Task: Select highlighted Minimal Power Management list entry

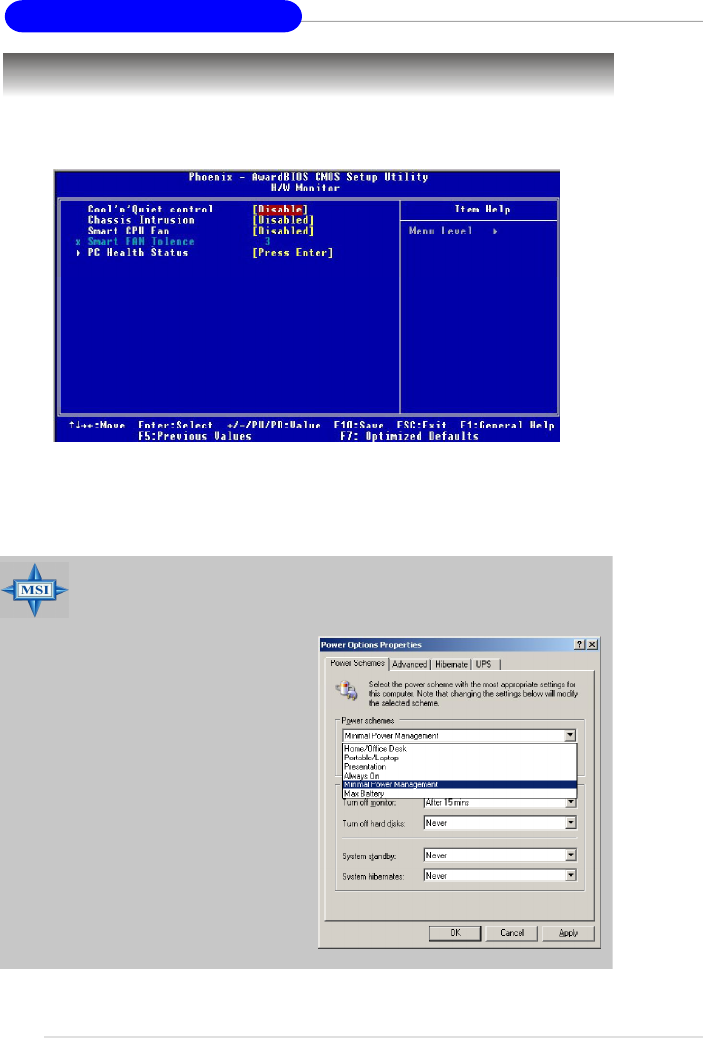Action: pyautogui.click(x=459, y=784)
